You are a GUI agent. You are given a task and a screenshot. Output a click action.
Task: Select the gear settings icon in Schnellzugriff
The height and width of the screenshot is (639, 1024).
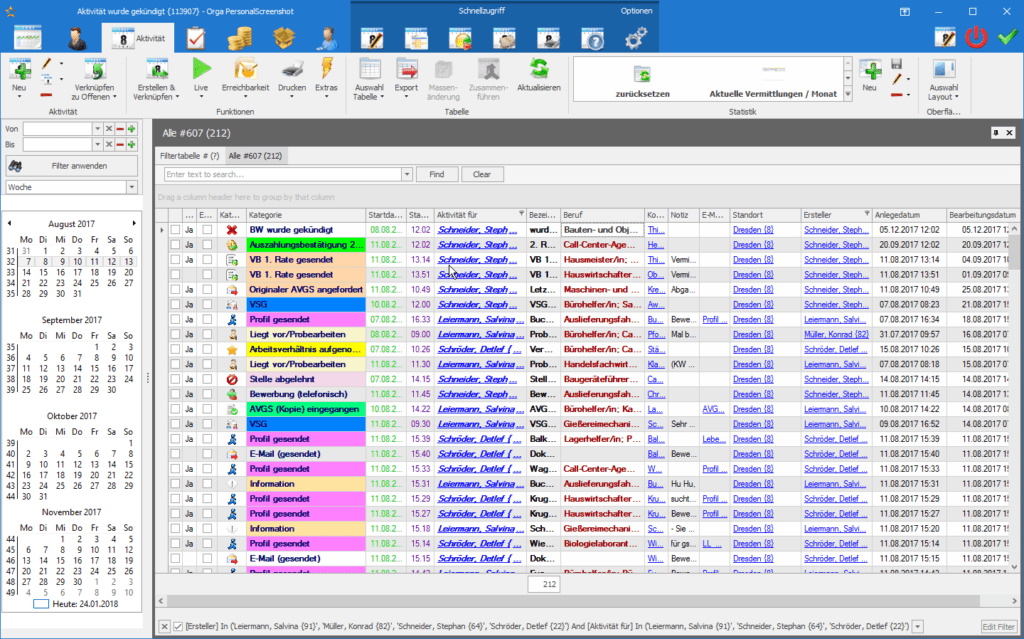(x=636, y=39)
